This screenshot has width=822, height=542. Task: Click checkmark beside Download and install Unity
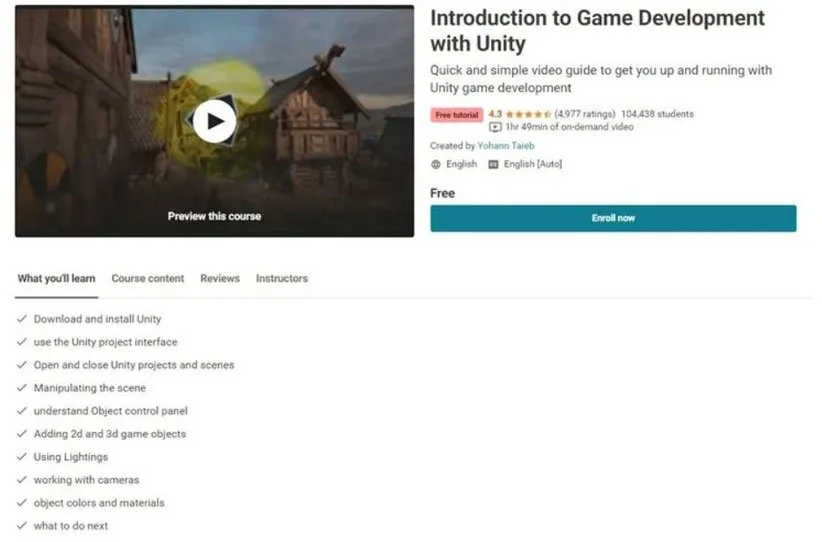click(22, 319)
